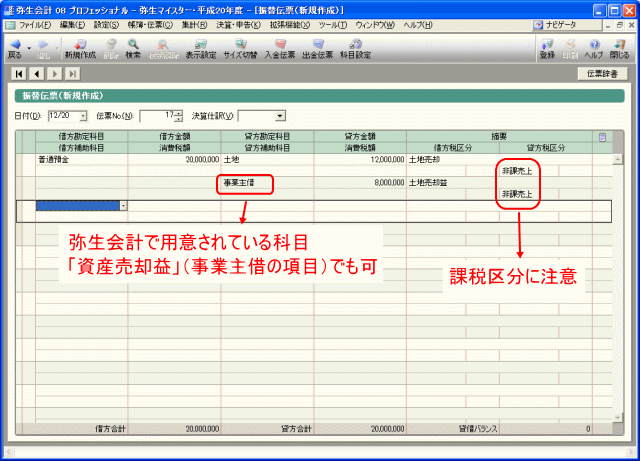Click the 20,000,000 debit amount in 普通預金 row
Viewport: 640px width, 461px height.
click(x=174, y=160)
